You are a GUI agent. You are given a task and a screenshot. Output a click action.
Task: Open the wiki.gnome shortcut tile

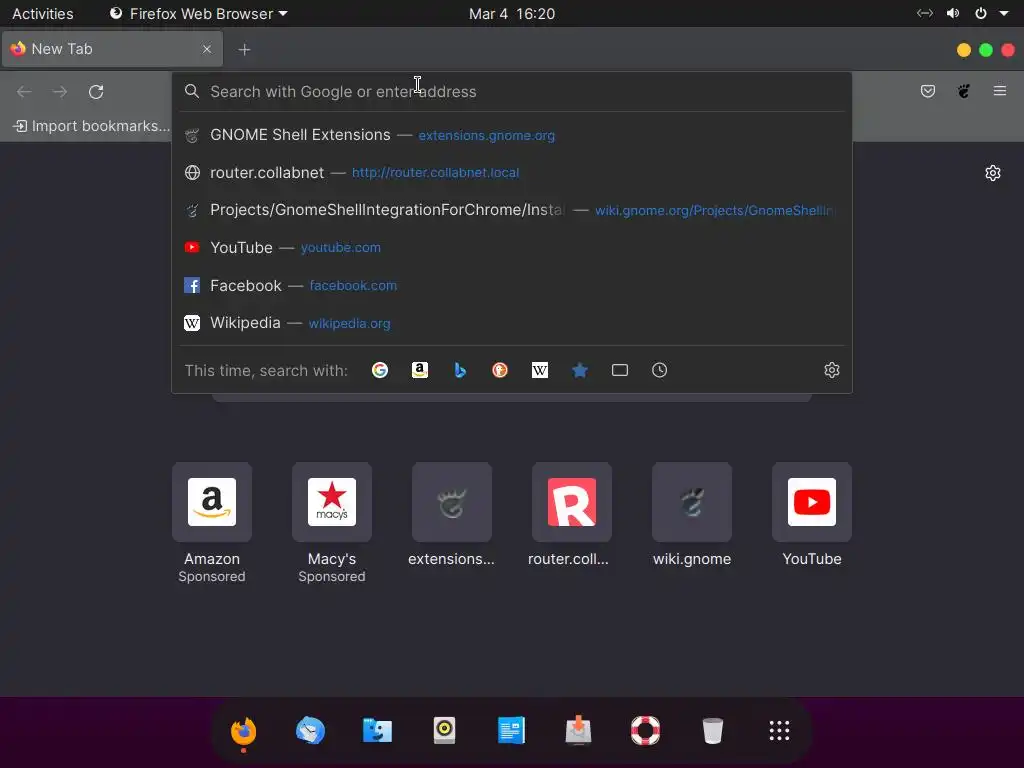pos(692,502)
